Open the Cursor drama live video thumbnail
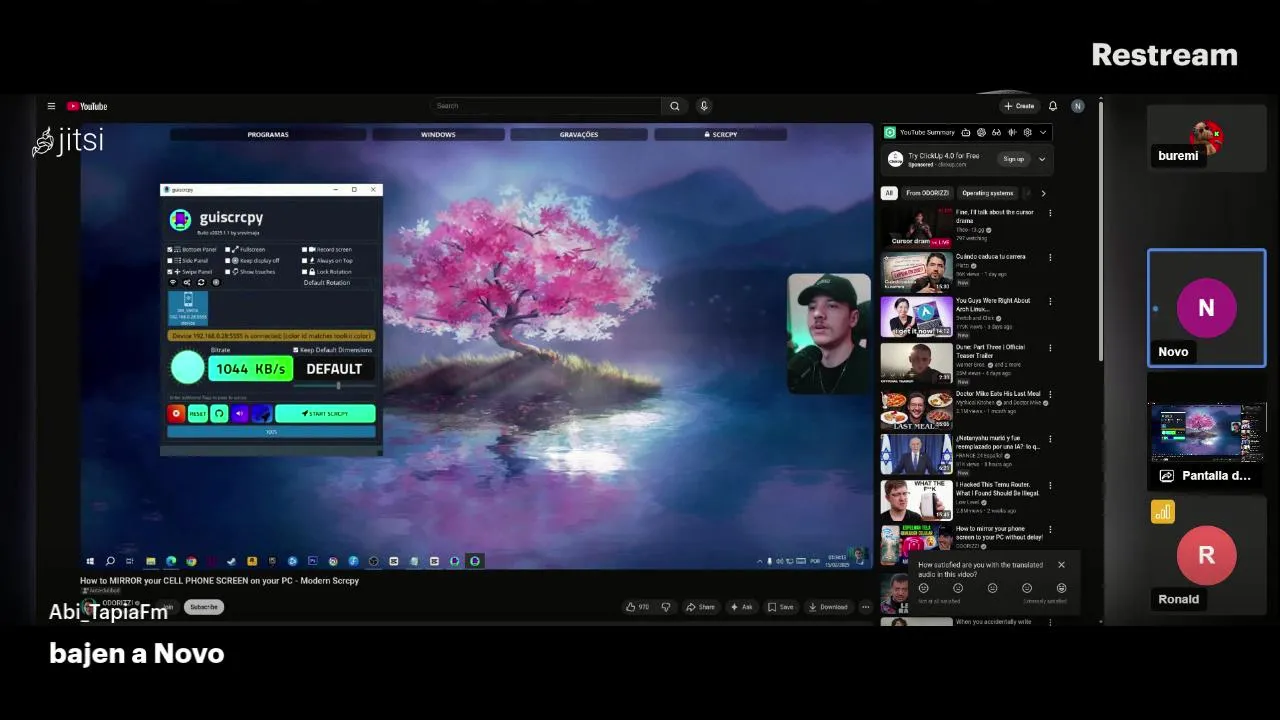 point(916,227)
